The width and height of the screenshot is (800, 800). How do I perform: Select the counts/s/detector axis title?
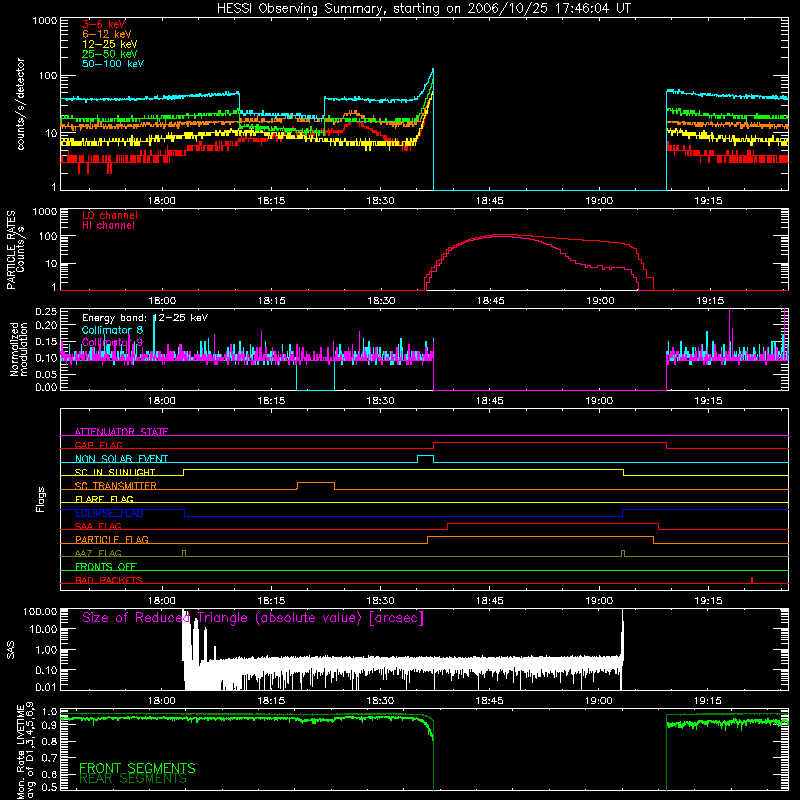click(20, 104)
